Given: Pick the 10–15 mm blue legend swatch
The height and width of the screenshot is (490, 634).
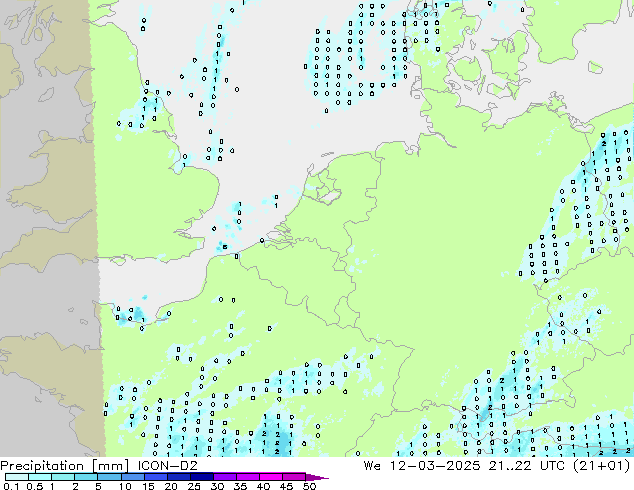Looking at the screenshot, I should pyautogui.click(x=132, y=477).
